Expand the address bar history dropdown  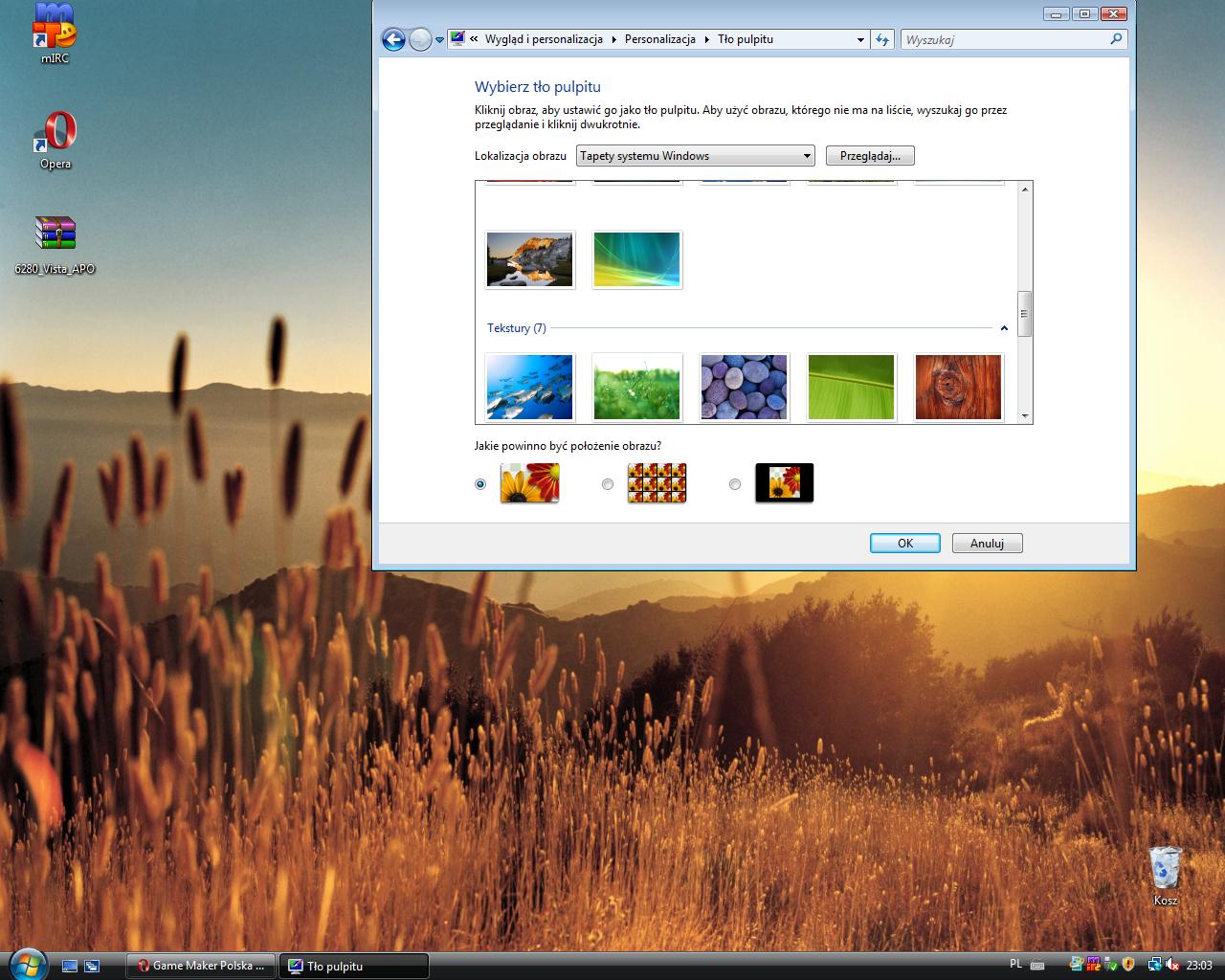click(x=860, y=40)
